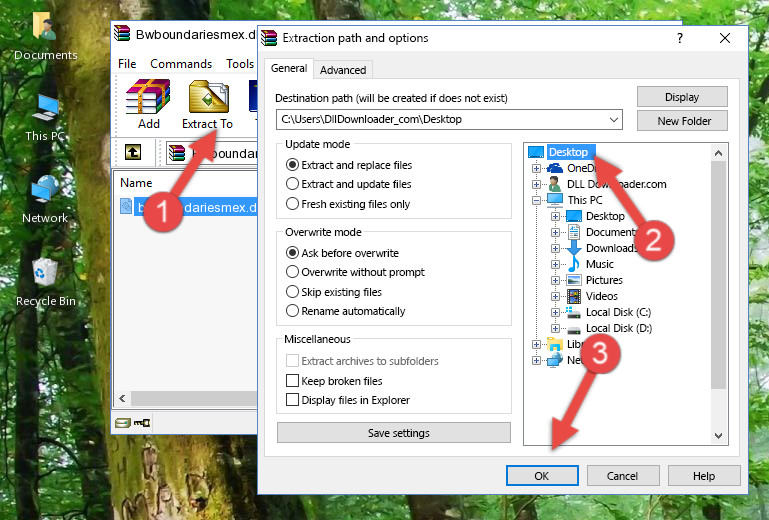Click the Save settings button
Image resolution: width=769 pixels, height=520 pixels.
click(x=394, y=433)
